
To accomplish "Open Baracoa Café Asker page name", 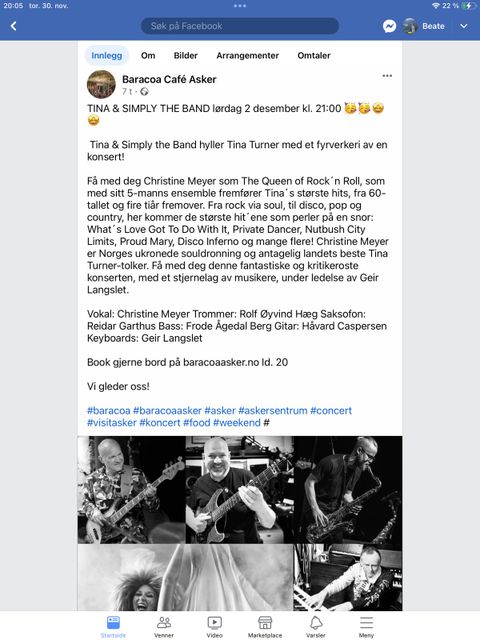I will pyautogui.click(x=169, y=79).
